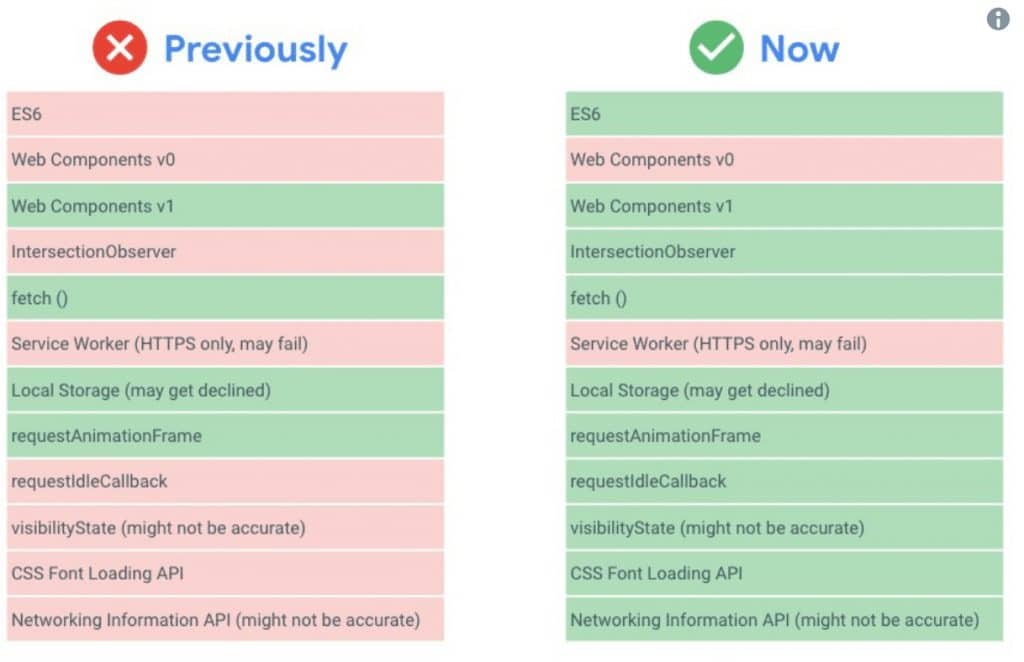The height and width of the screenshot is (662, 1024).
Task: Click the red X icon beside Previously
Action: (120, 48)
